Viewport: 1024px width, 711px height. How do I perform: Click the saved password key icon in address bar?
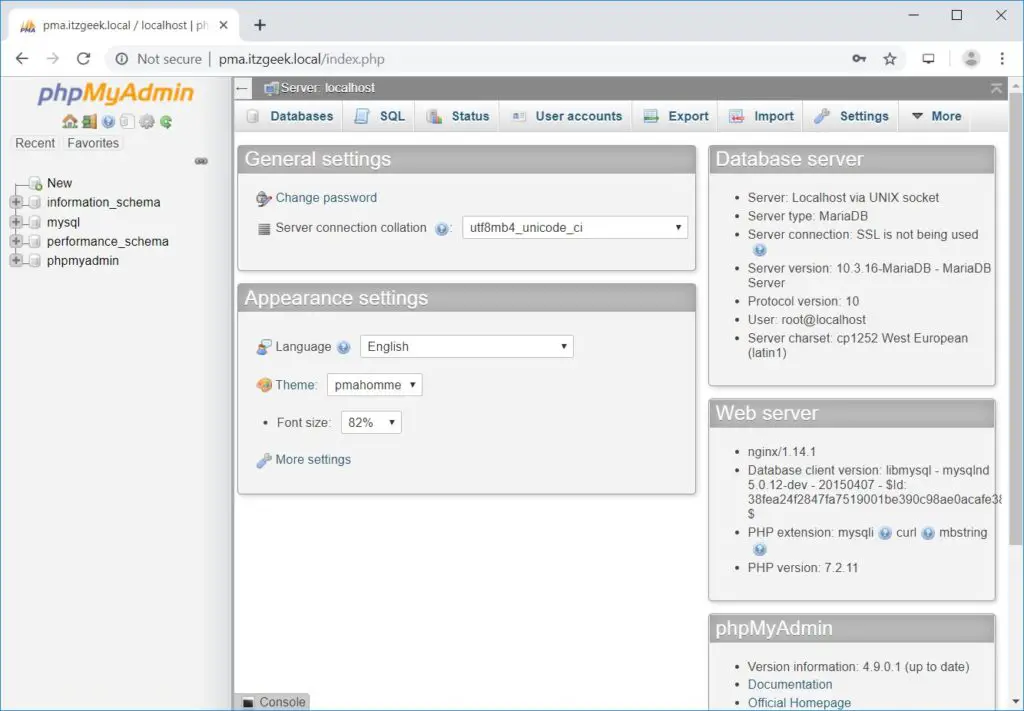tap(859, 59)
